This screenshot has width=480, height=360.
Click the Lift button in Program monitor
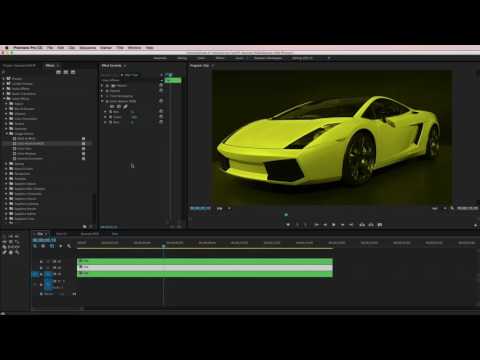coord(362,225)
